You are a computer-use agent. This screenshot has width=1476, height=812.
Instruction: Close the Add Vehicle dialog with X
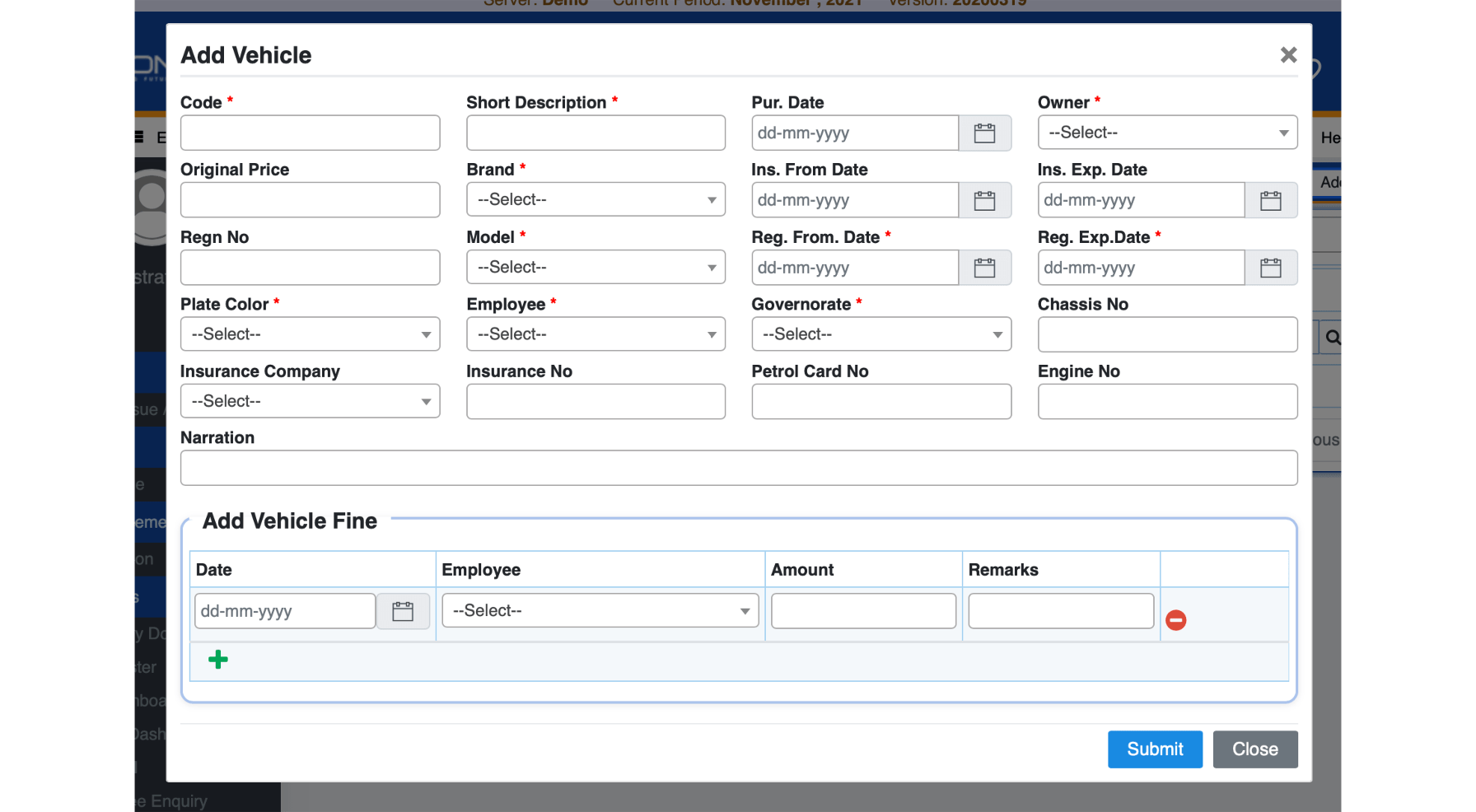1288,54
